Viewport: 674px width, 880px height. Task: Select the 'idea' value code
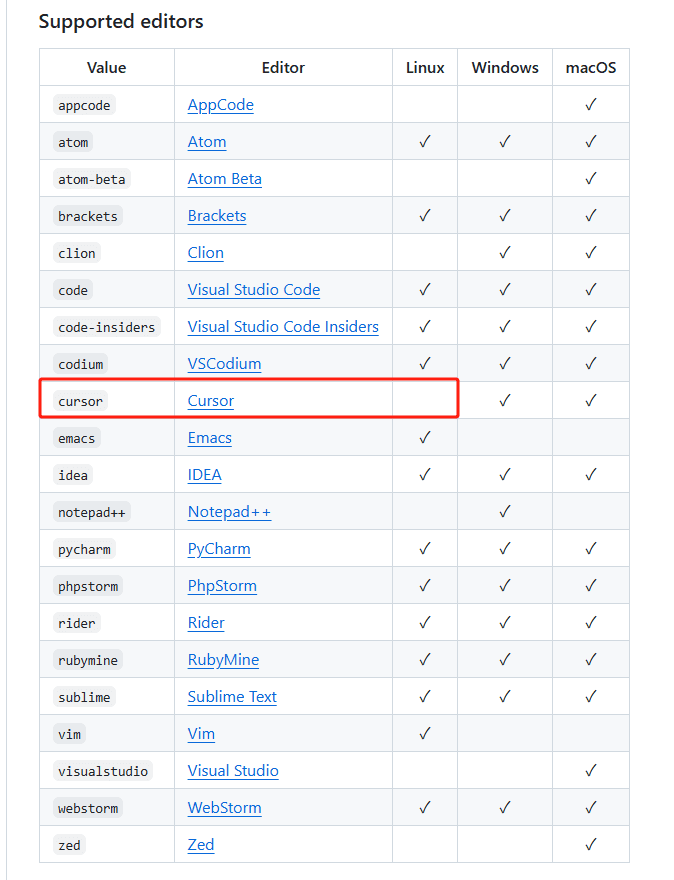pos(73,475)
